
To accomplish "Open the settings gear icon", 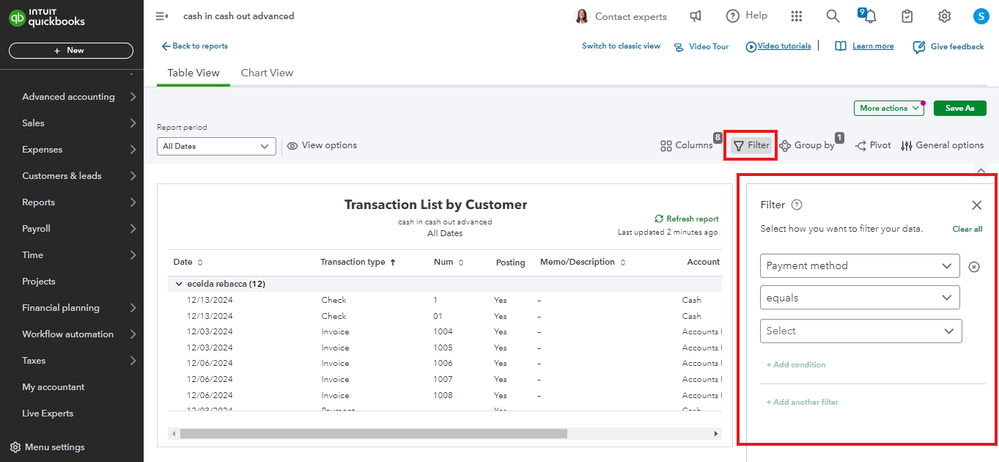I will tap(944, 16).
